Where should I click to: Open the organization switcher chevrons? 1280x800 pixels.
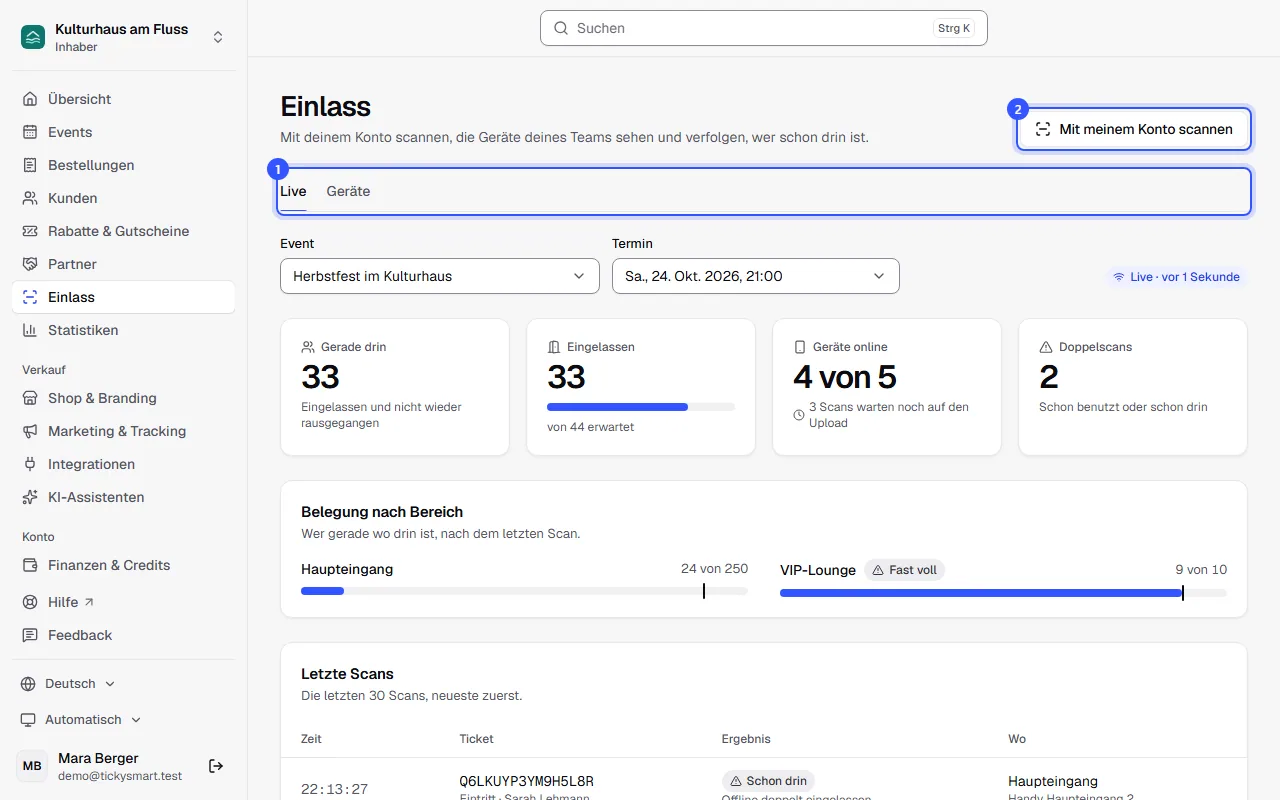[218, 37]
